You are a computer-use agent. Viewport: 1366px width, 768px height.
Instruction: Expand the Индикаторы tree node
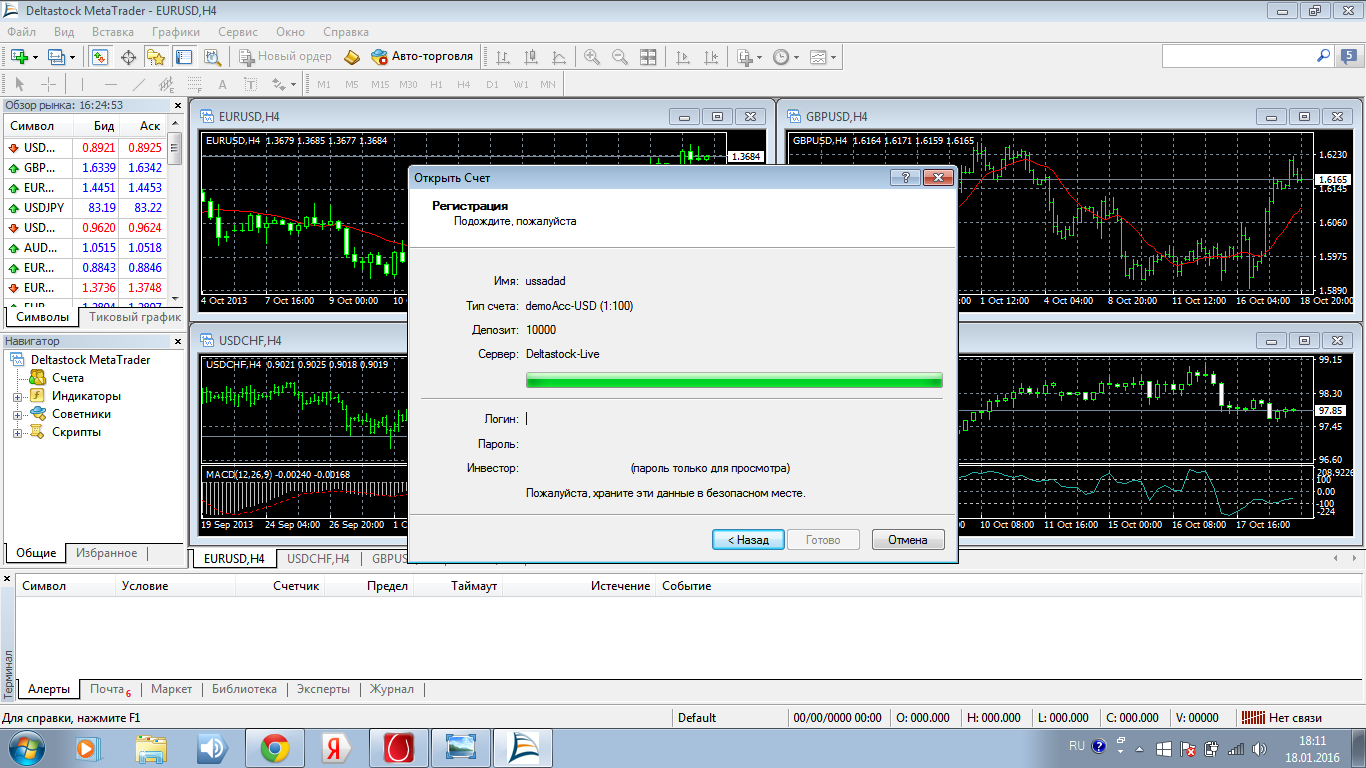17,397
